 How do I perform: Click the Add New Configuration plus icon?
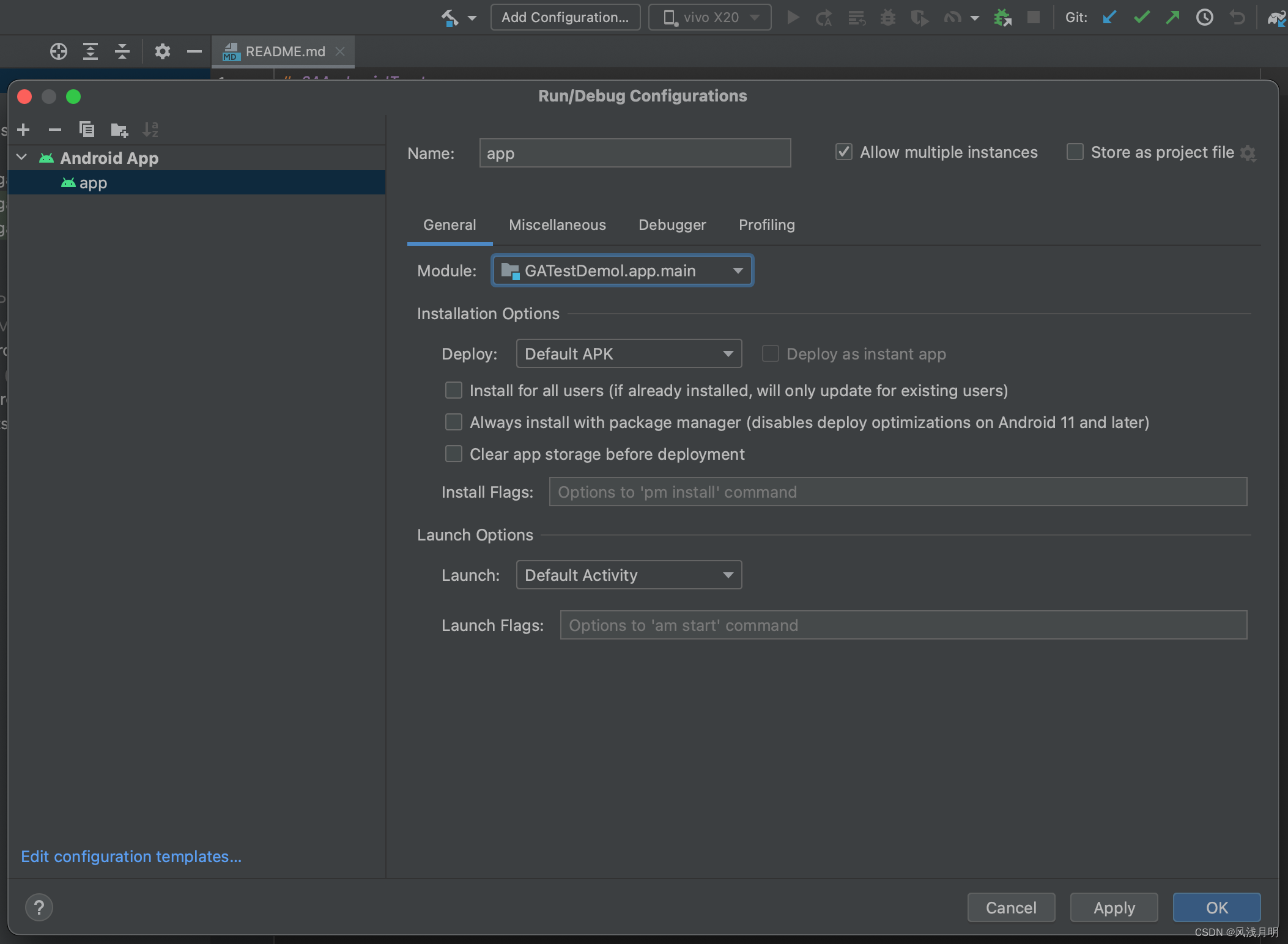coord(23,130)
